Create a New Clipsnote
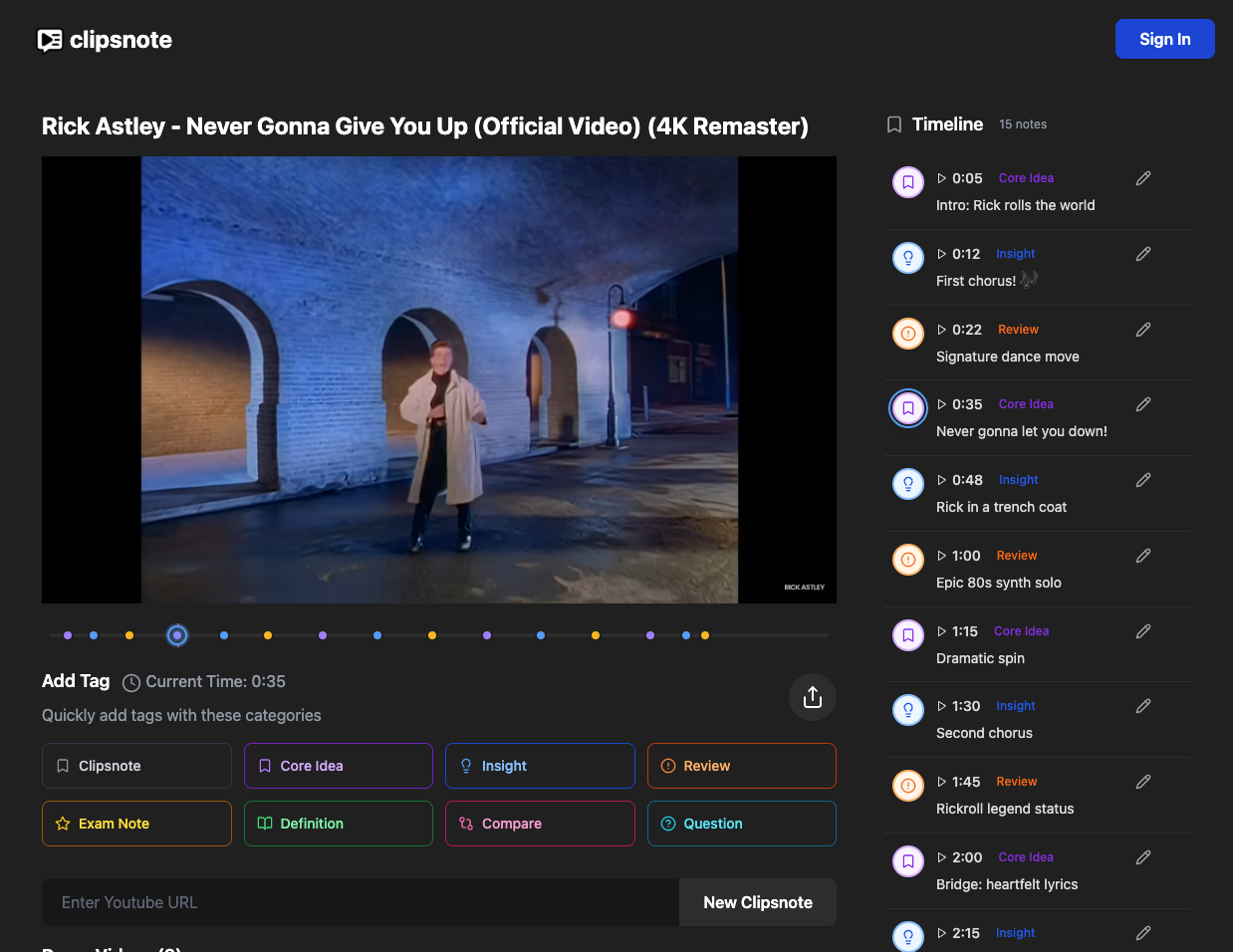Screen dimensions: 1233x952 pyautogui.click(x=758, y=902)
